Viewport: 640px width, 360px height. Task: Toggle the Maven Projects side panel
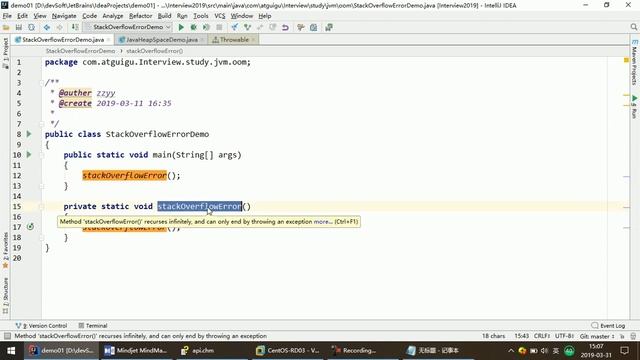(634, 62)
